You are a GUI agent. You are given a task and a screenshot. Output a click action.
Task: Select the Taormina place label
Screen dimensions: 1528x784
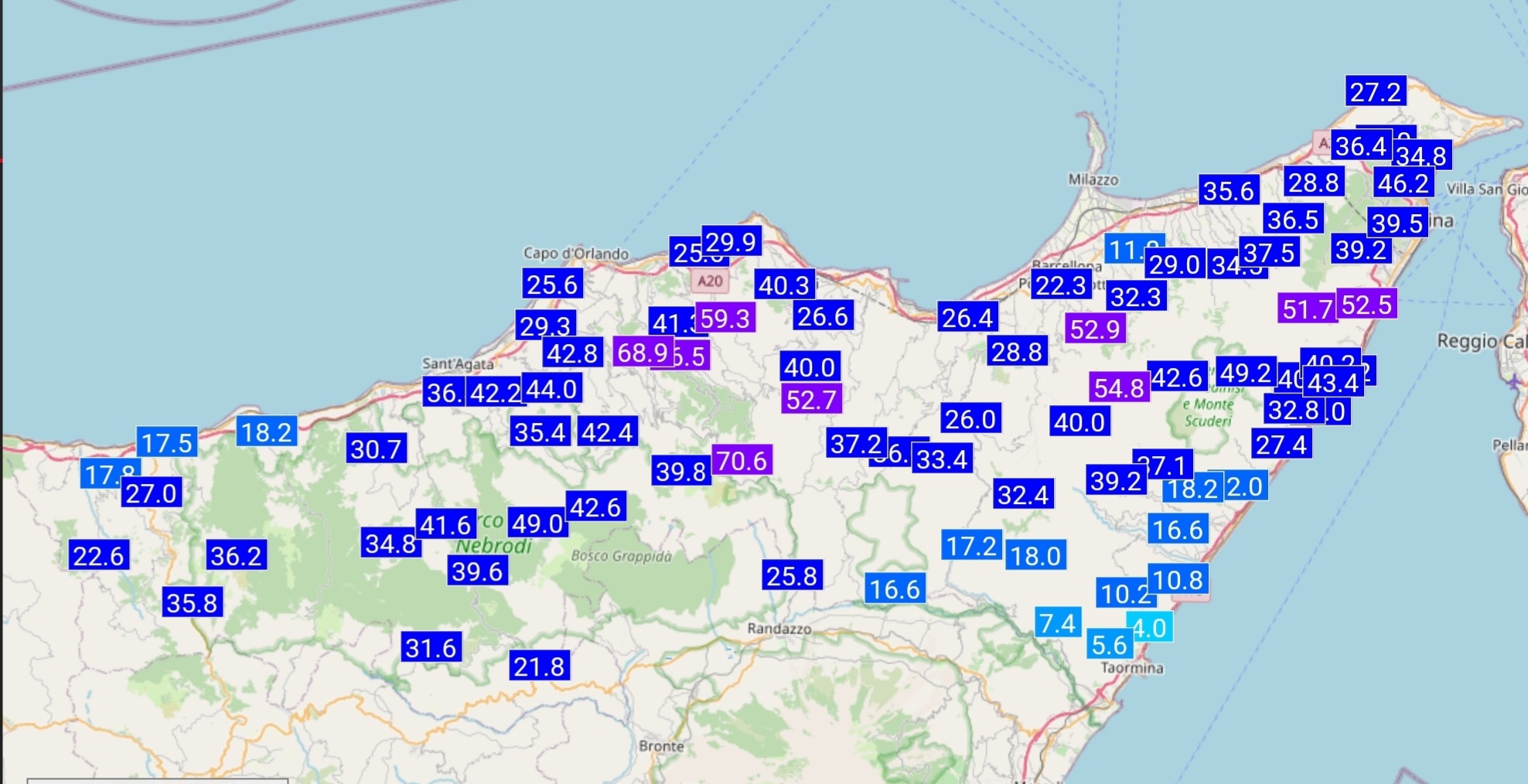pos(1131,668)
